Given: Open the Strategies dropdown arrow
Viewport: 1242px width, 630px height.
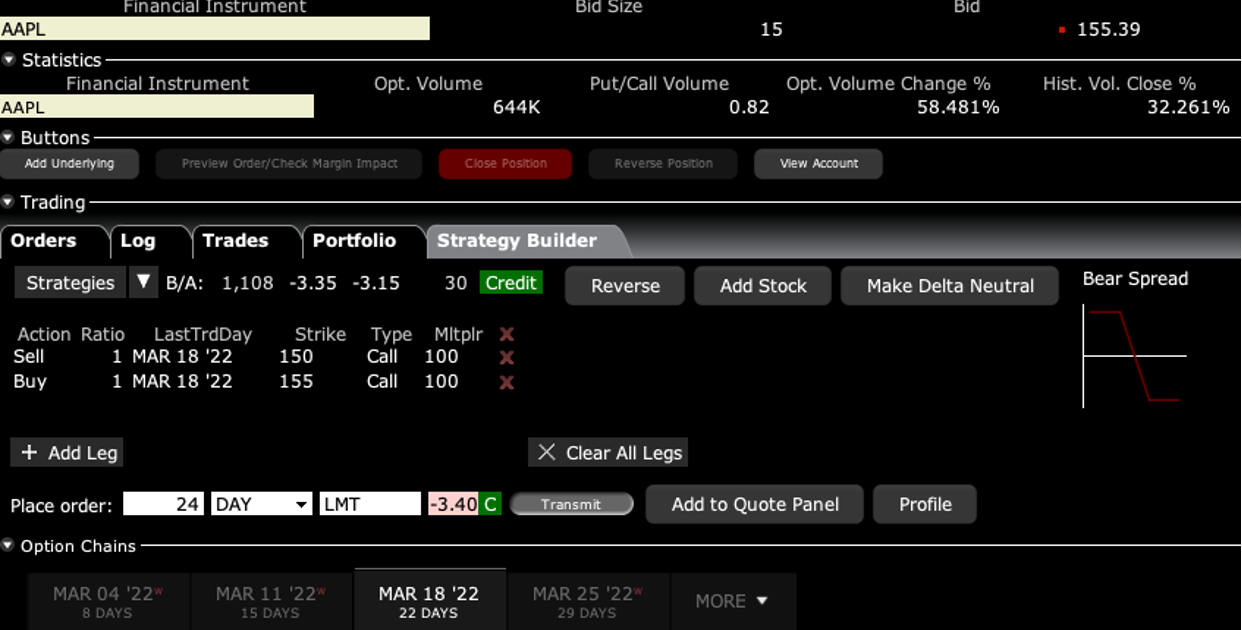Looking at the screenshot, I should pos(143,283).
